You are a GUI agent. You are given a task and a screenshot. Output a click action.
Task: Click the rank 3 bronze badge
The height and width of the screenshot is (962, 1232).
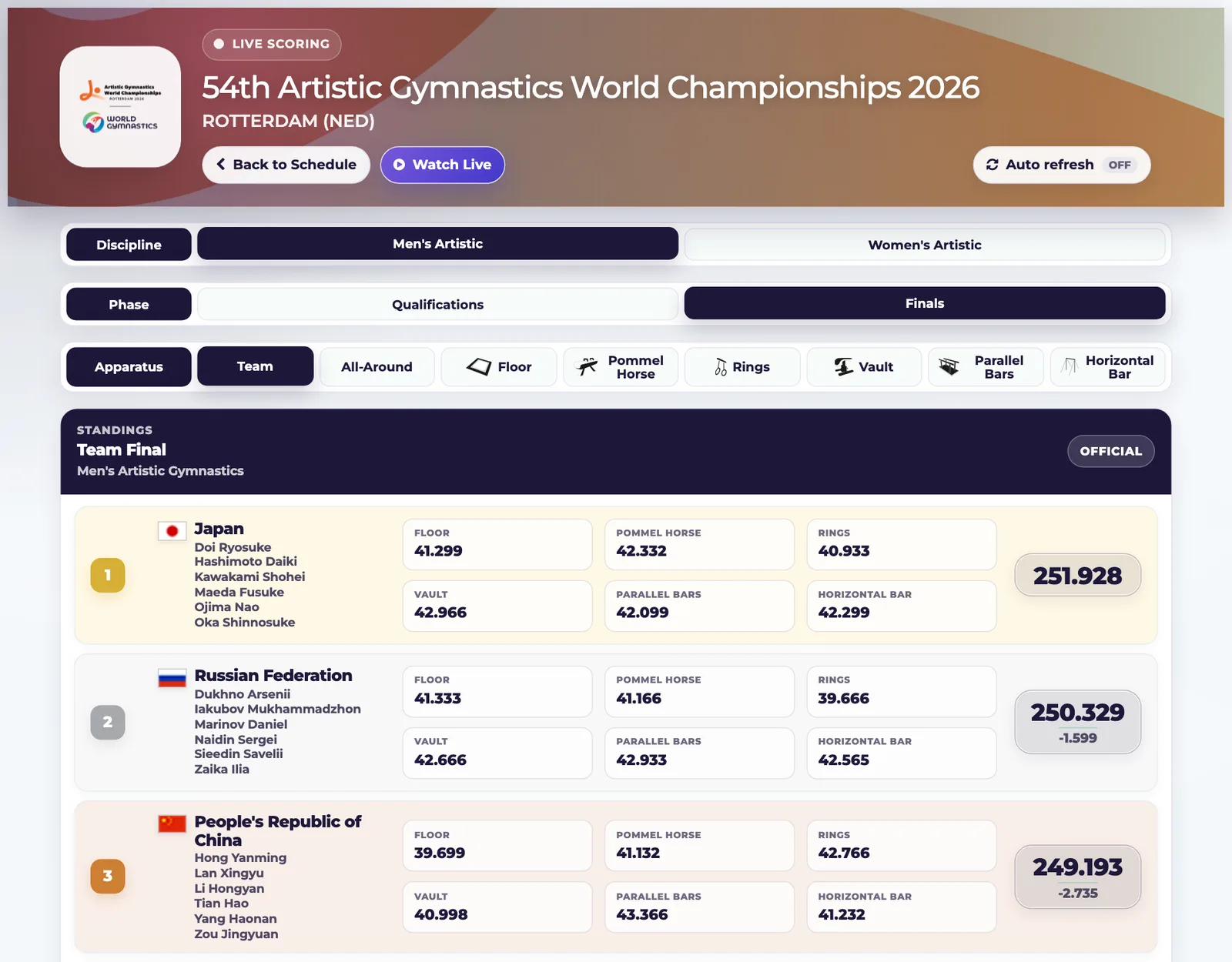108,876
